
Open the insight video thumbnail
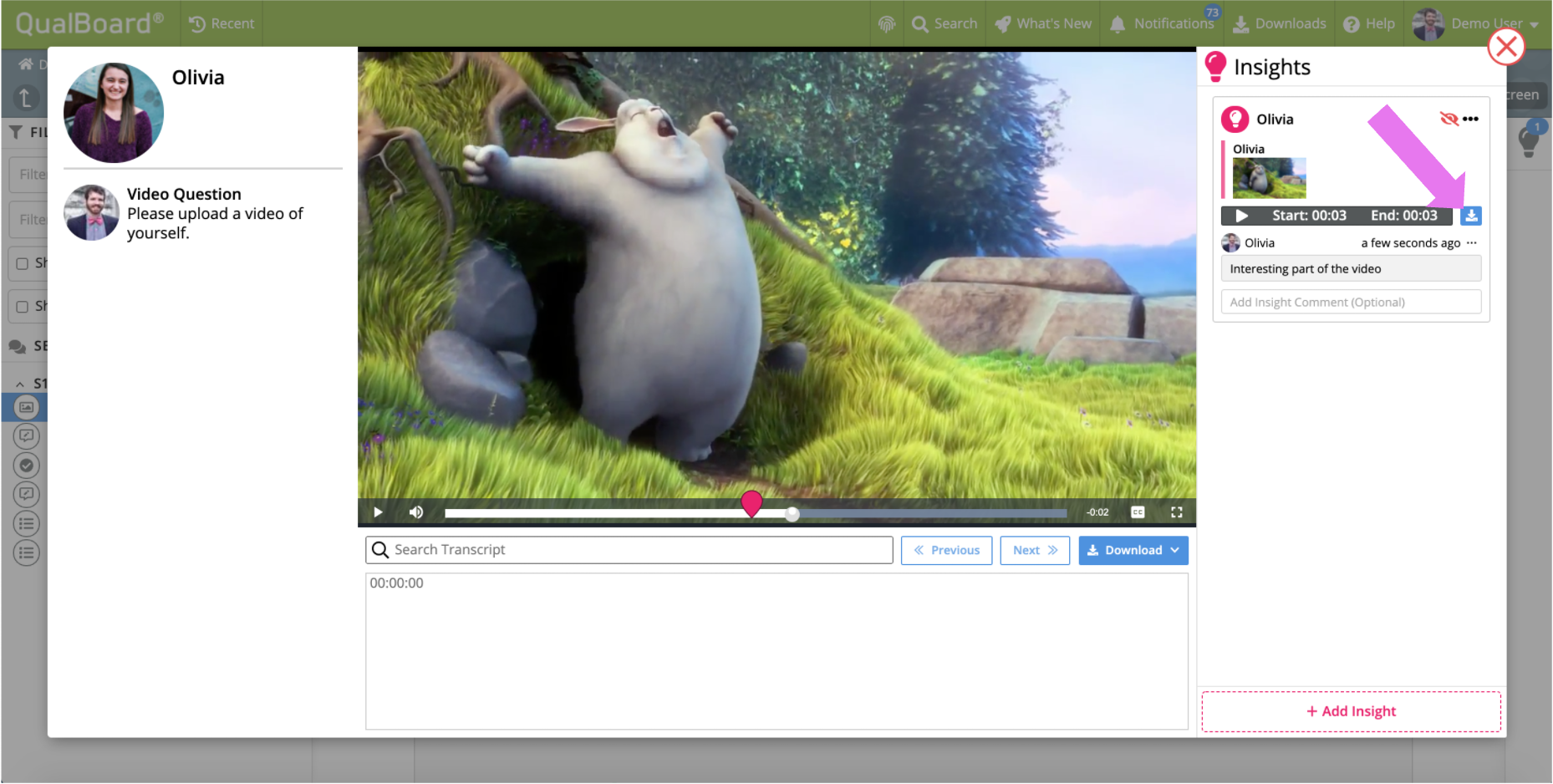pos(1269,178)
